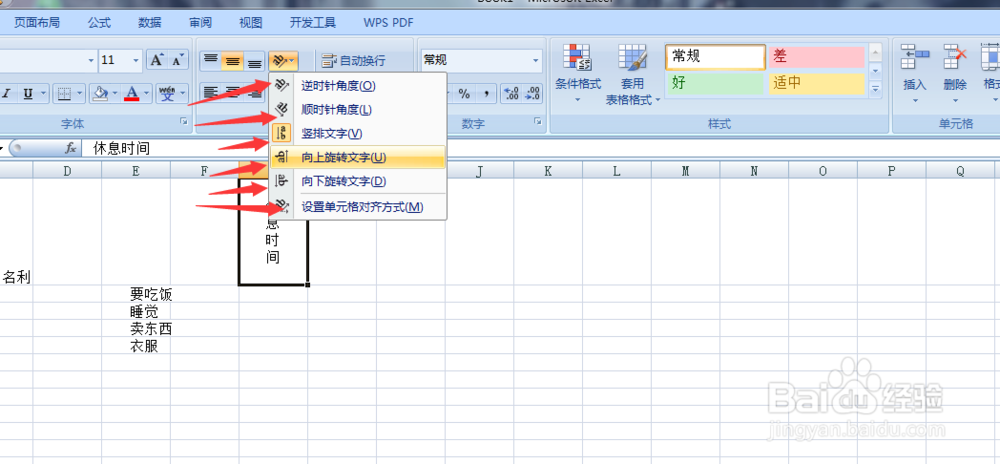The height and width of the screenshot is (464, 1000).
Task: Toggle bottom align
Action: click(254, 61)
